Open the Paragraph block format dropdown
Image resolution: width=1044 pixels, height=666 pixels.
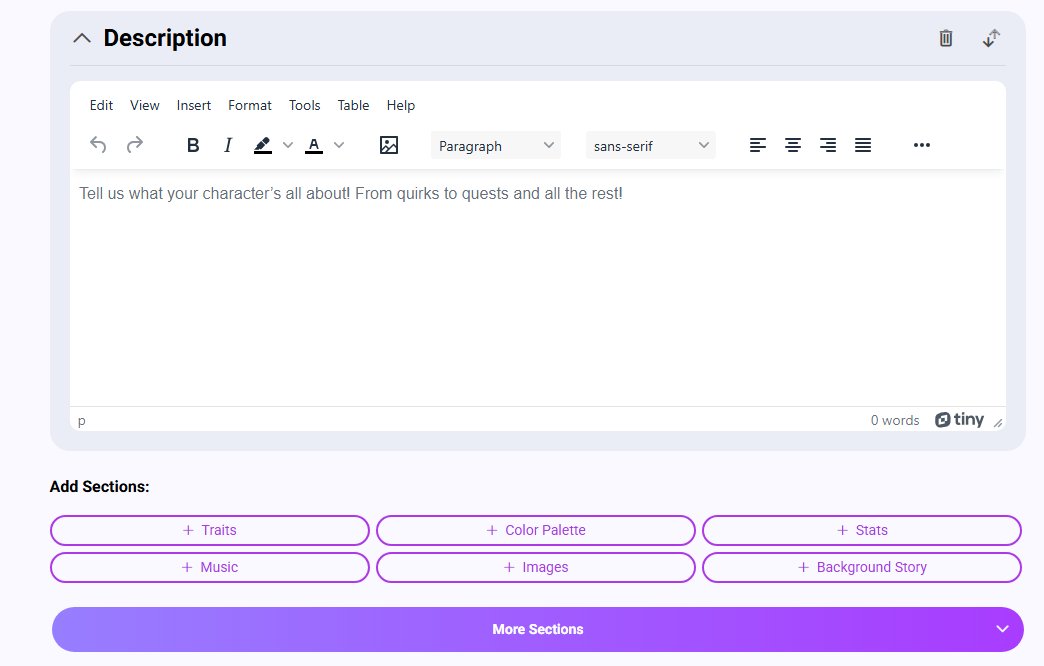click(496, 145)
